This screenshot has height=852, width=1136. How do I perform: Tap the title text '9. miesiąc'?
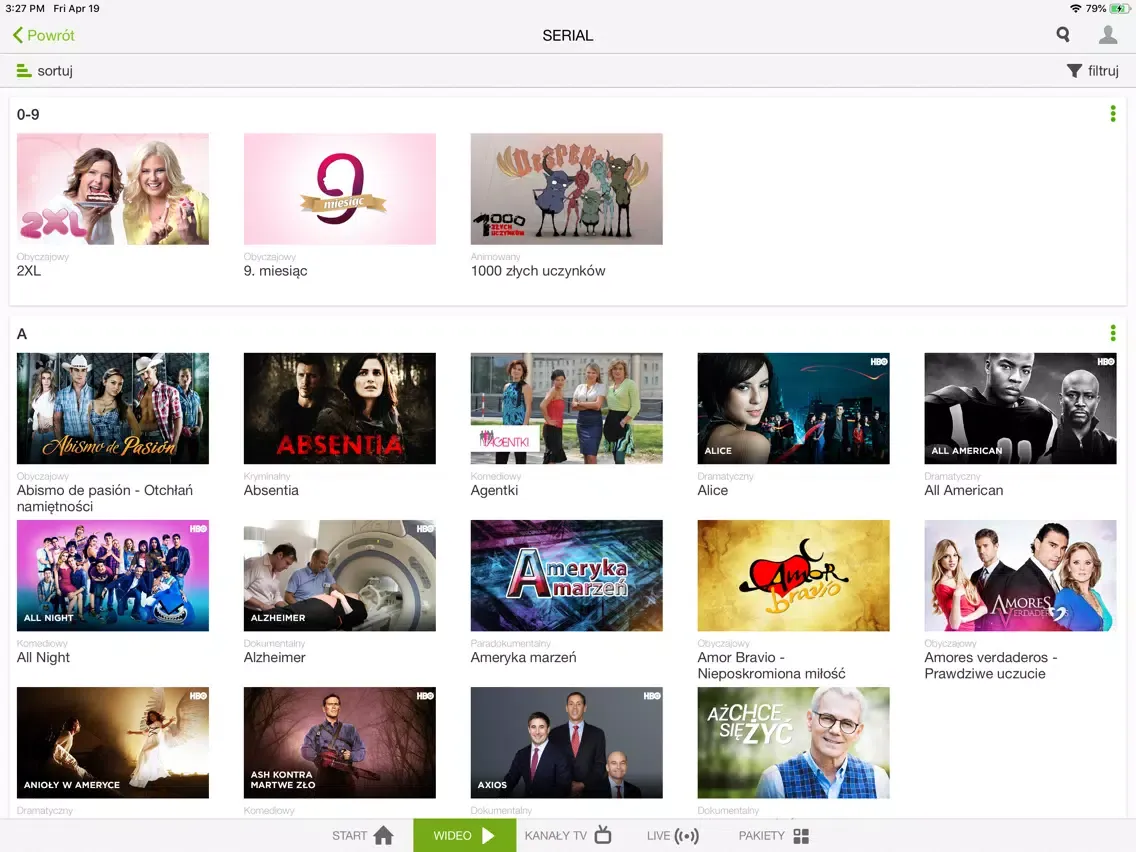275,271
